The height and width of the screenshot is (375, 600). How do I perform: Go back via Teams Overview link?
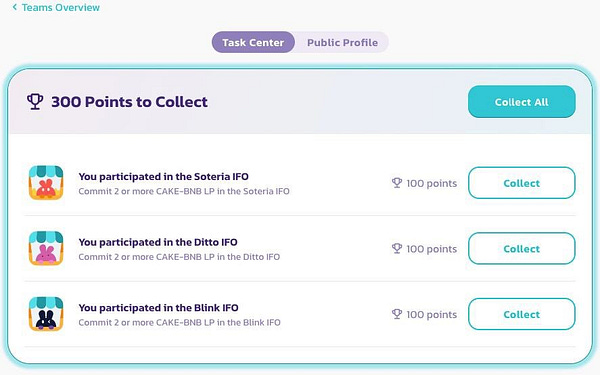(60, 7)
